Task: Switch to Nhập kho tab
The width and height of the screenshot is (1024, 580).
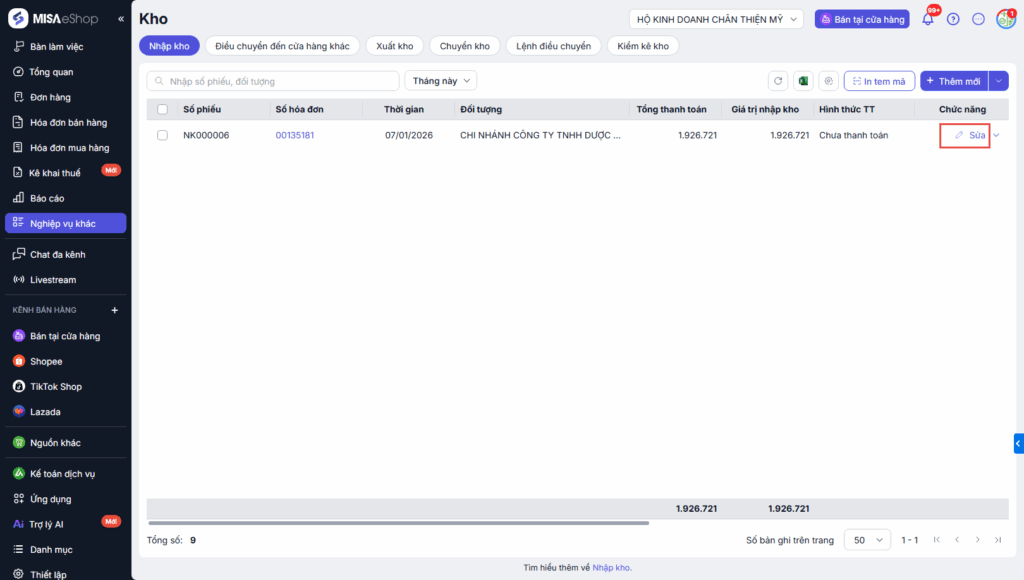Action: tap(169, 46)
